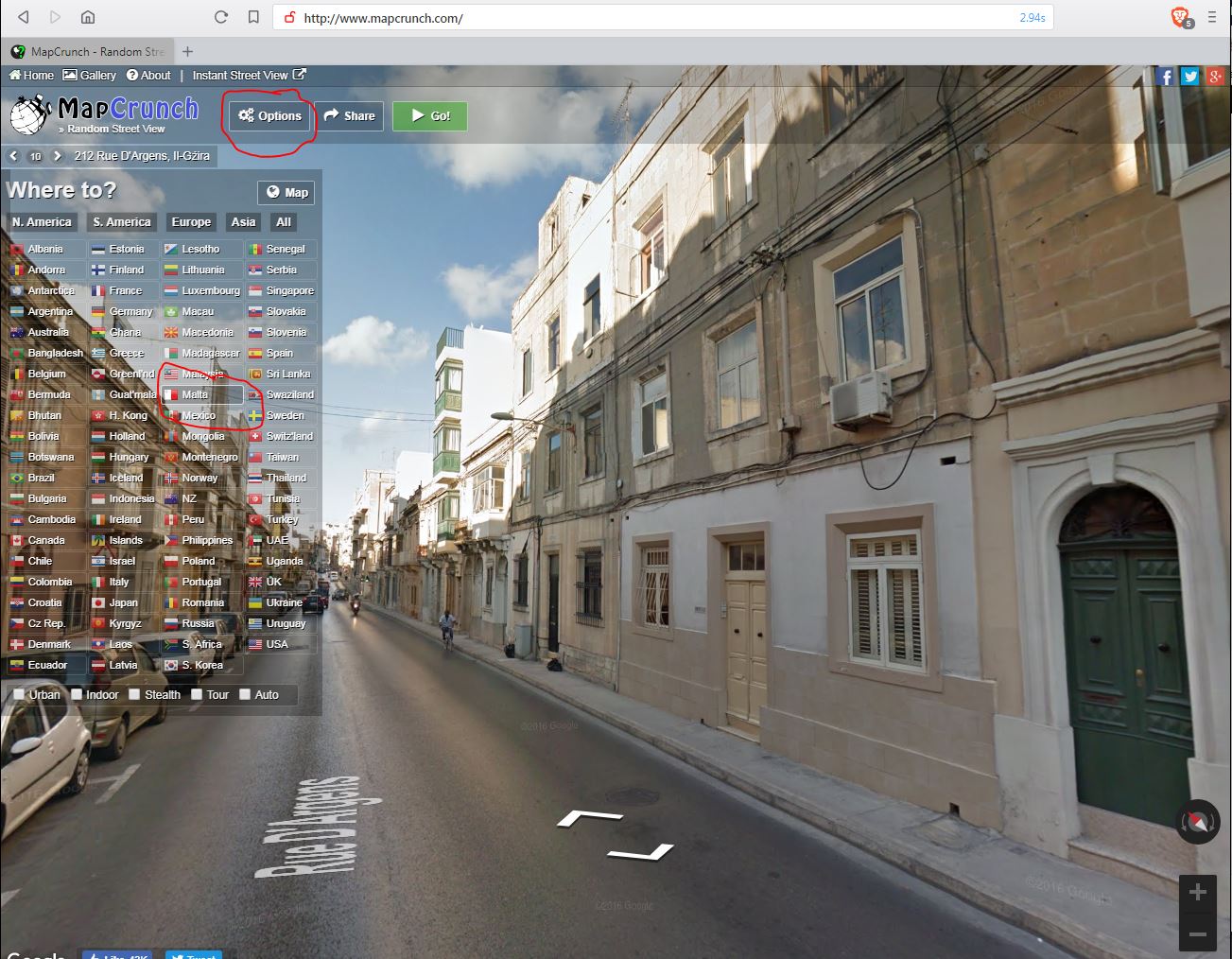This screenshot has height=959, width=1232.
Task: Toggle Albania in the country list
Action: click(x=45, y=249)
